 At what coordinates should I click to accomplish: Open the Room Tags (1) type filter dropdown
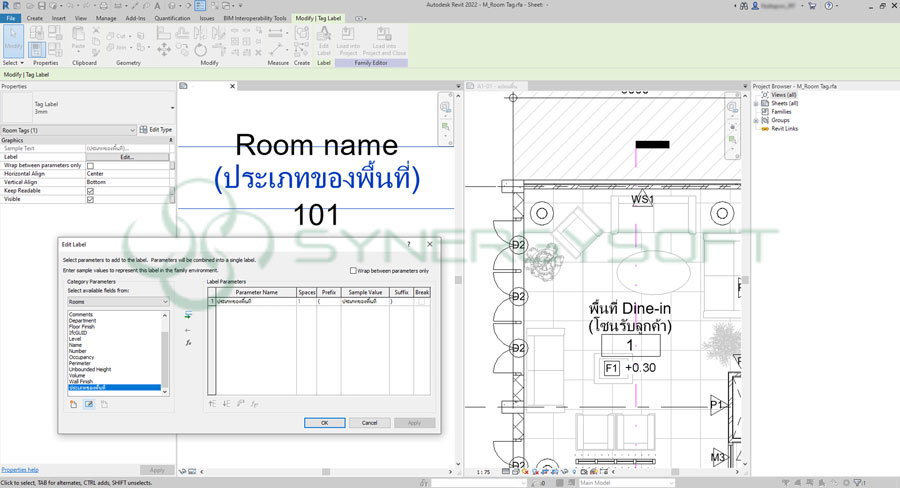(x=132, y=130)
